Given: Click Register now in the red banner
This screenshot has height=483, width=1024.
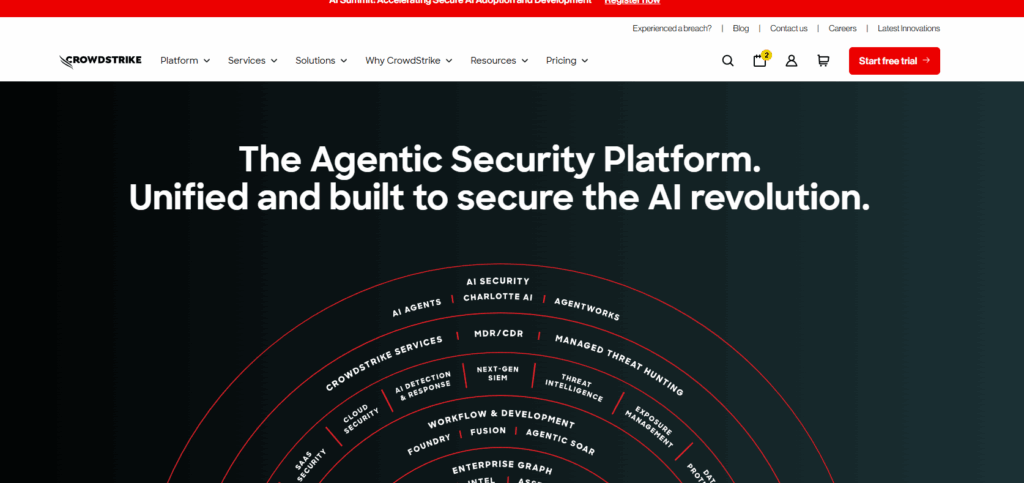Looking at the screenshot, I should 632,3.
